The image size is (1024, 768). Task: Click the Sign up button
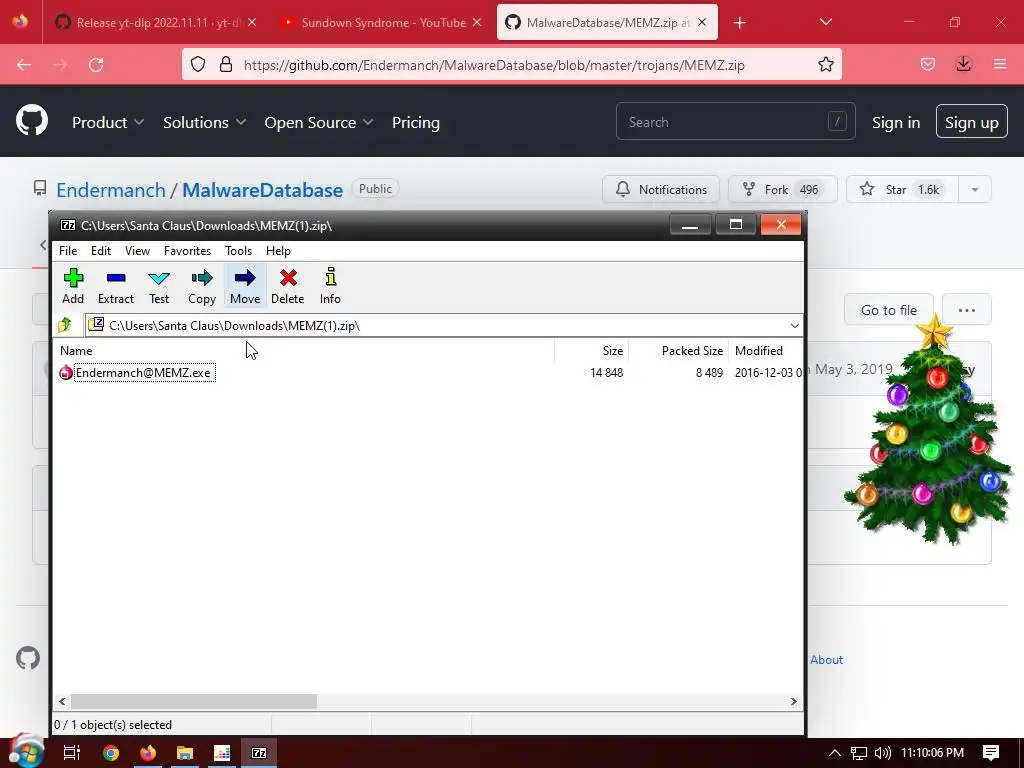click(972, 121)
